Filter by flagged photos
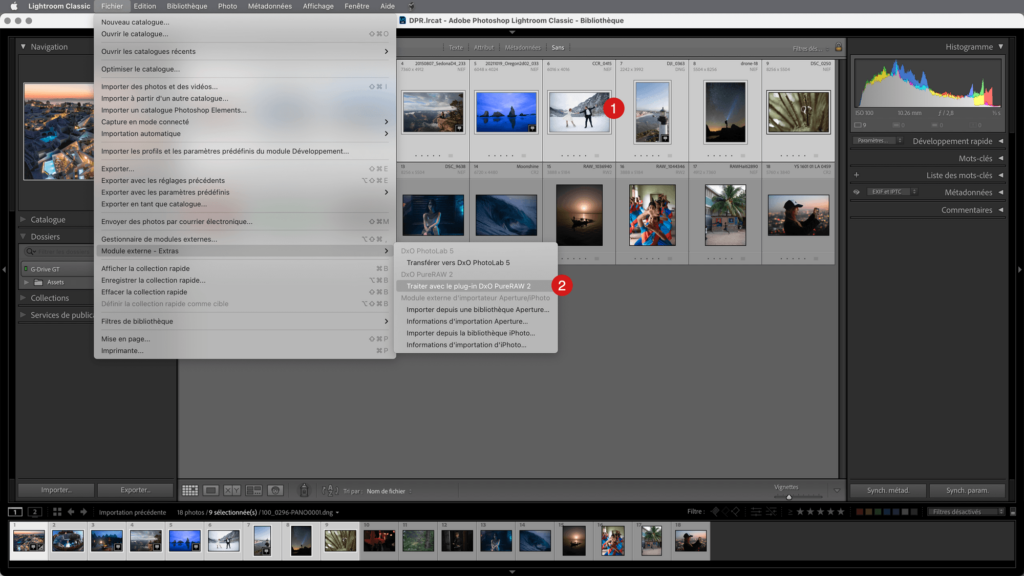1024x576 pixels. 715,511
